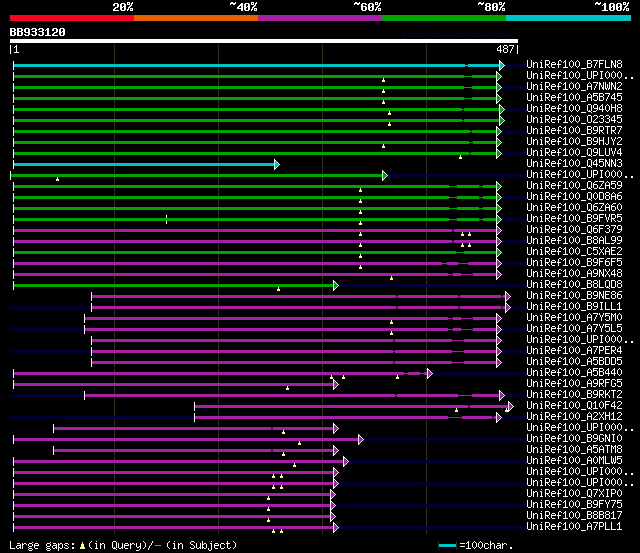This screenshot has height=553, width=640.
Task: Select the green Q6ZA59 alignment bar
Action: pos(255,187)
